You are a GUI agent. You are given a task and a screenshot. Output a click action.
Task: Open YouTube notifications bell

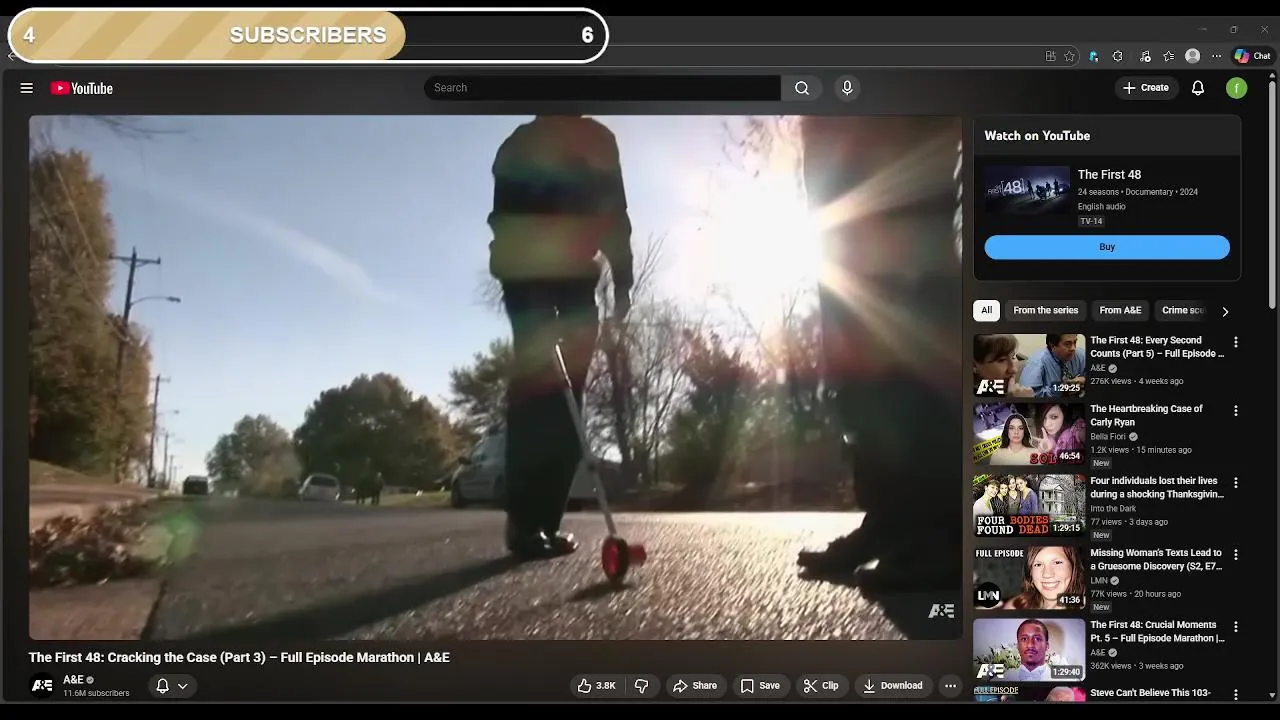tap(1198, 88)
